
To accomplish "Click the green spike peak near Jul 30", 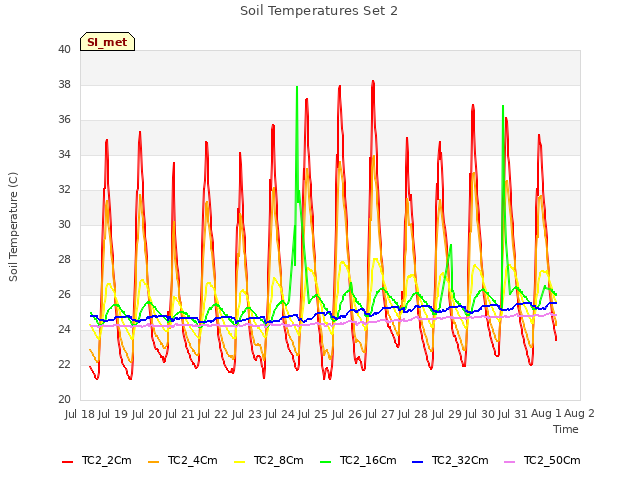I will tap(503, 106).
